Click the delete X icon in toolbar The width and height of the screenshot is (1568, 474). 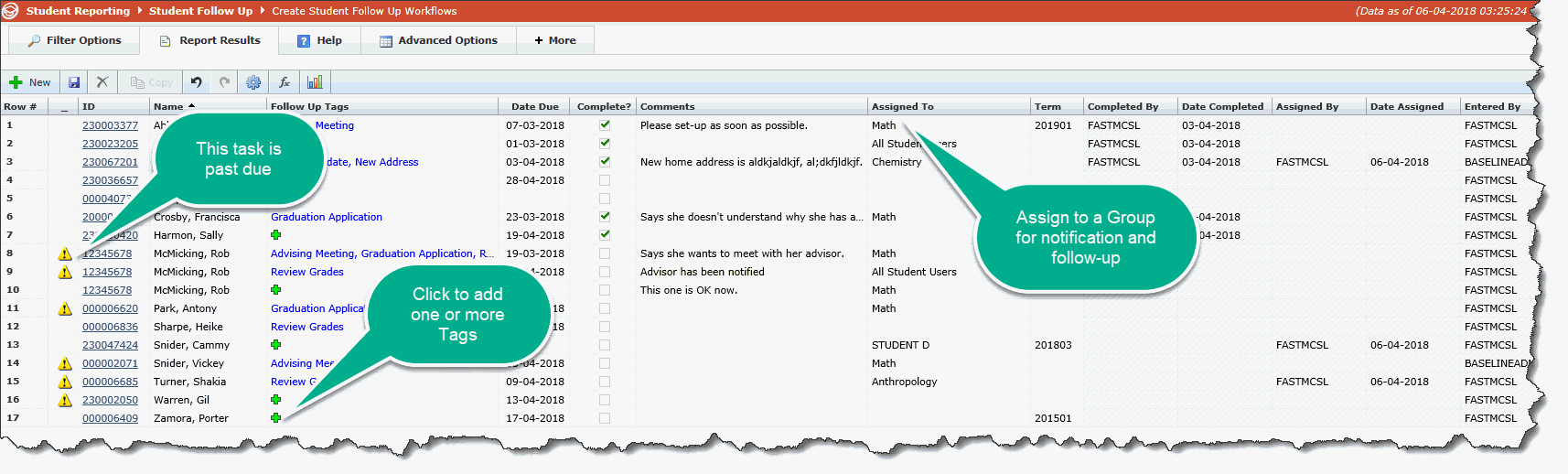tap(102, 82)
